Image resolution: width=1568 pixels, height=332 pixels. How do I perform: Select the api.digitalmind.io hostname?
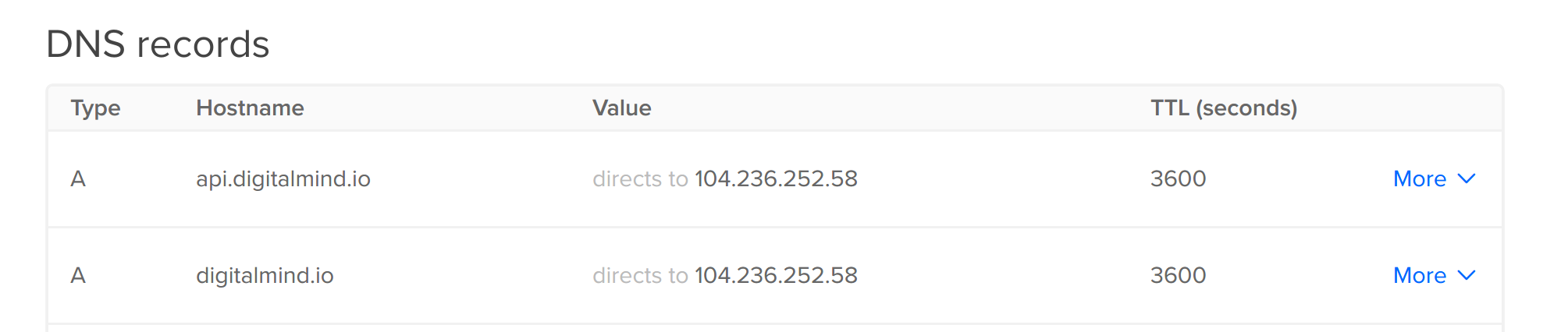(x=283, y=179)
